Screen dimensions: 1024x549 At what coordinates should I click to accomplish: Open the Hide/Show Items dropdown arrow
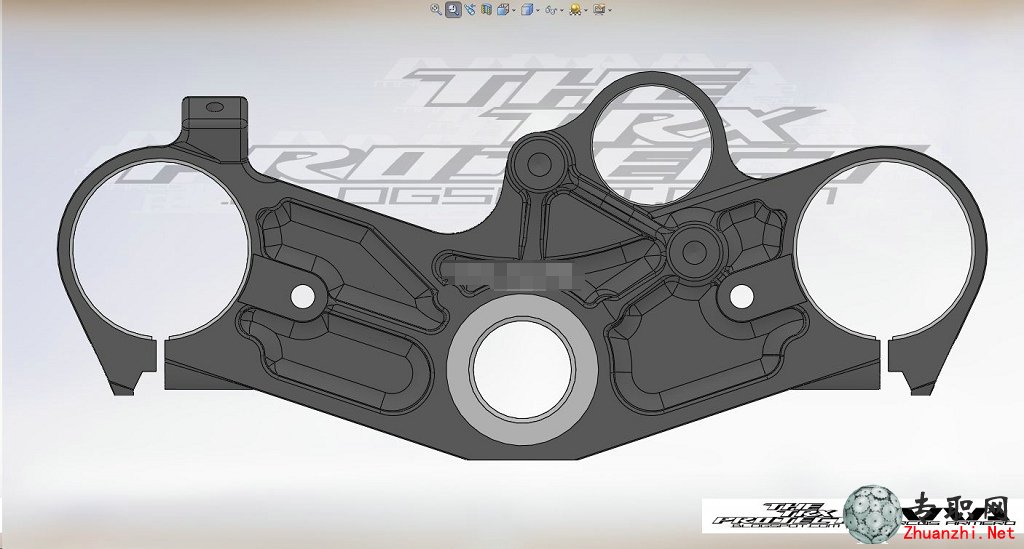coord(562,10)
